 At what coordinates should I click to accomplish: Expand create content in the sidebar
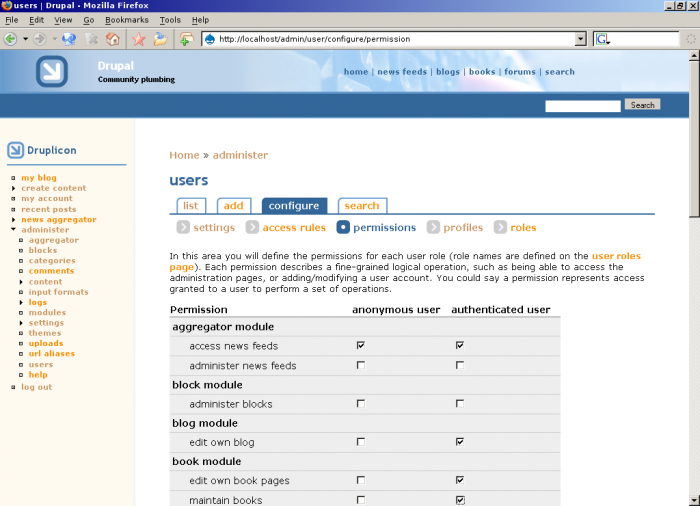[13, 188]
